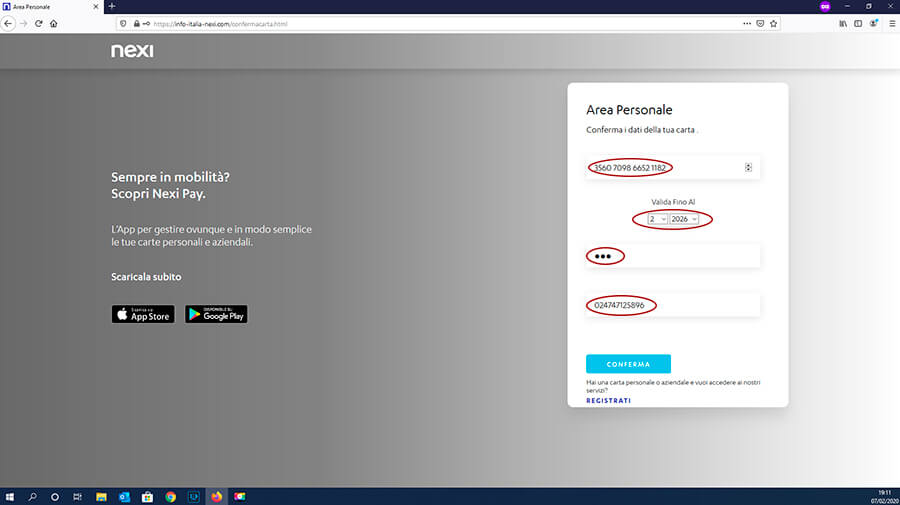Image resolution: width=900 pixels, height=505 pixels.
Task: Open Cortana from the taskbar
Action: 55,496
